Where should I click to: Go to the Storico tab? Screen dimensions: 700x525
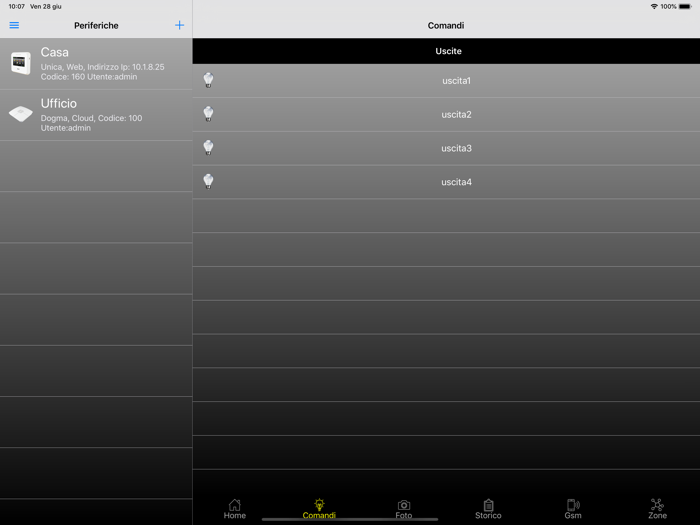pos(488,509)
